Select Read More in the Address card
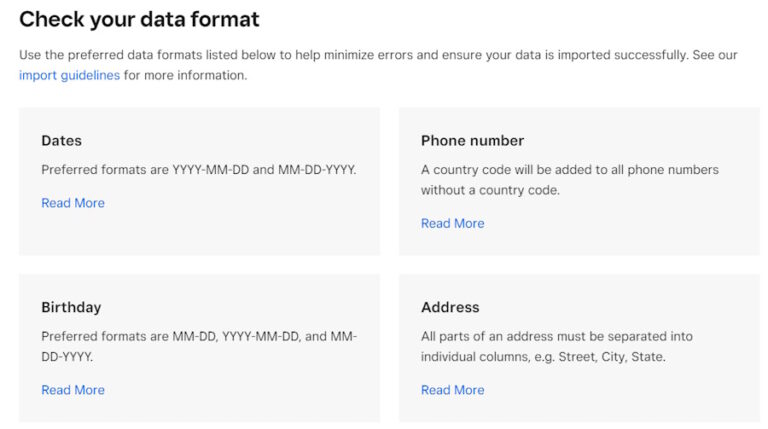 (x=452, y=390)
